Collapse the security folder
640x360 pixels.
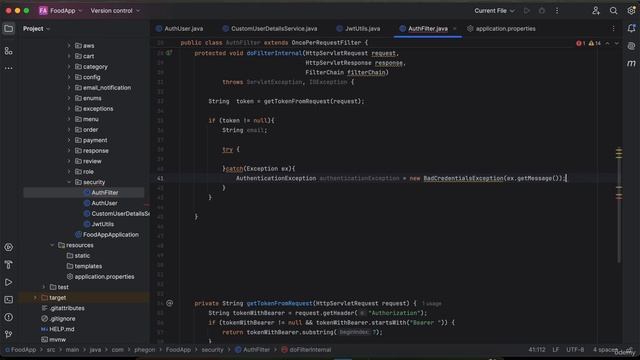pyautogui.click(x=69, y=182)
